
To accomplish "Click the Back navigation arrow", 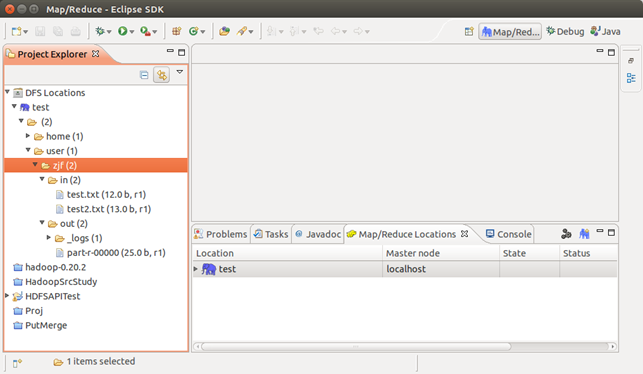I will [336, 31].
